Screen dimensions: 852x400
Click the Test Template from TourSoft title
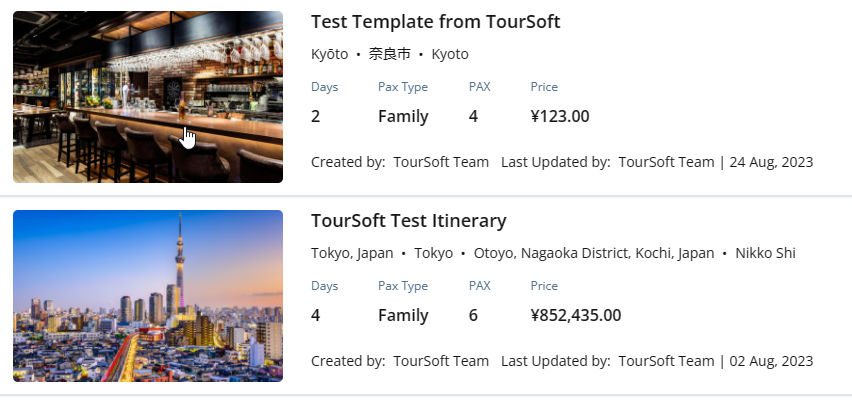click(435, 22)
